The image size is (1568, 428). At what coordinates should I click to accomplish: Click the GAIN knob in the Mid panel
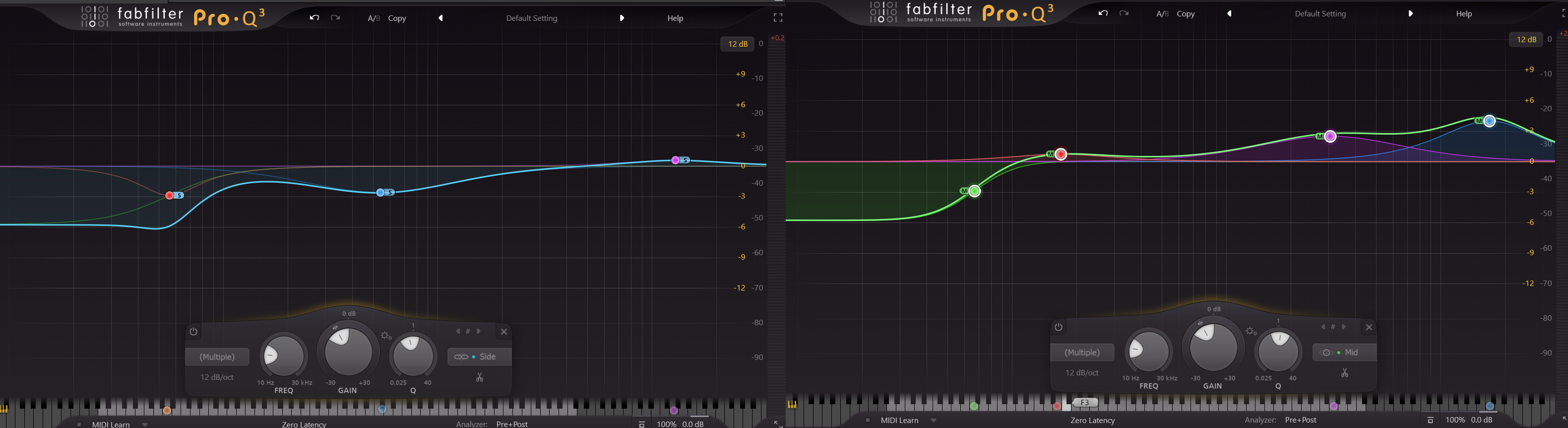click(x=1213, y=347)
